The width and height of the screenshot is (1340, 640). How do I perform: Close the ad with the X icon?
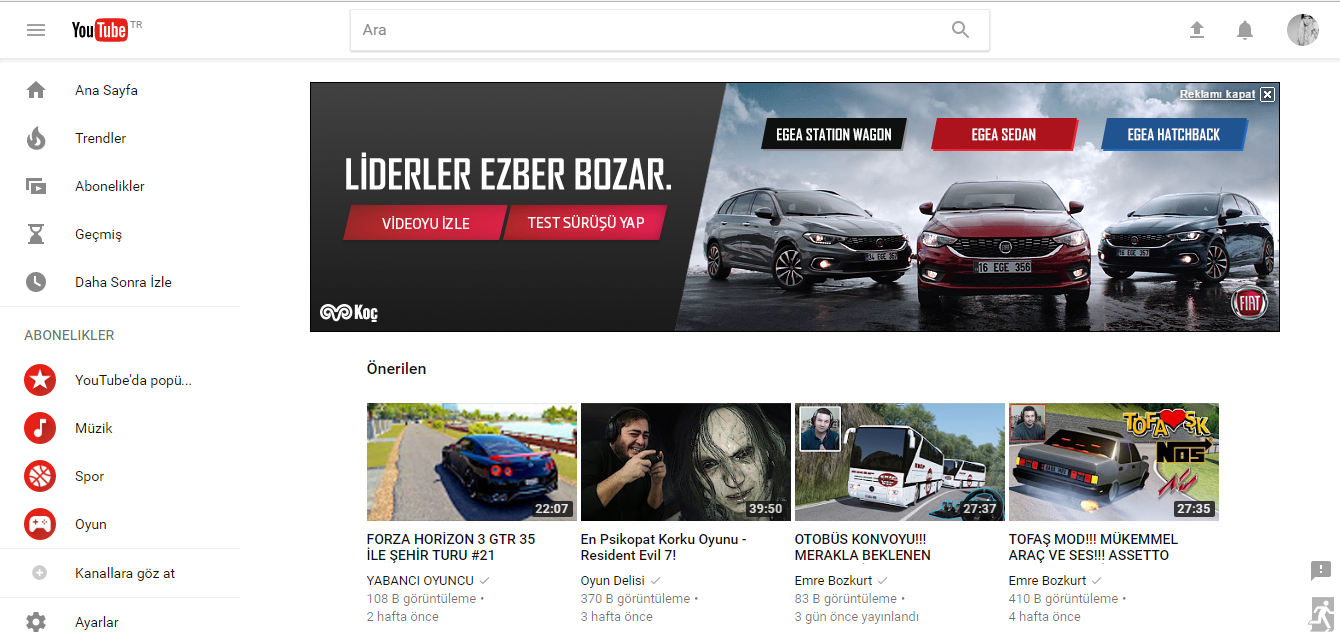(1267, 94)
